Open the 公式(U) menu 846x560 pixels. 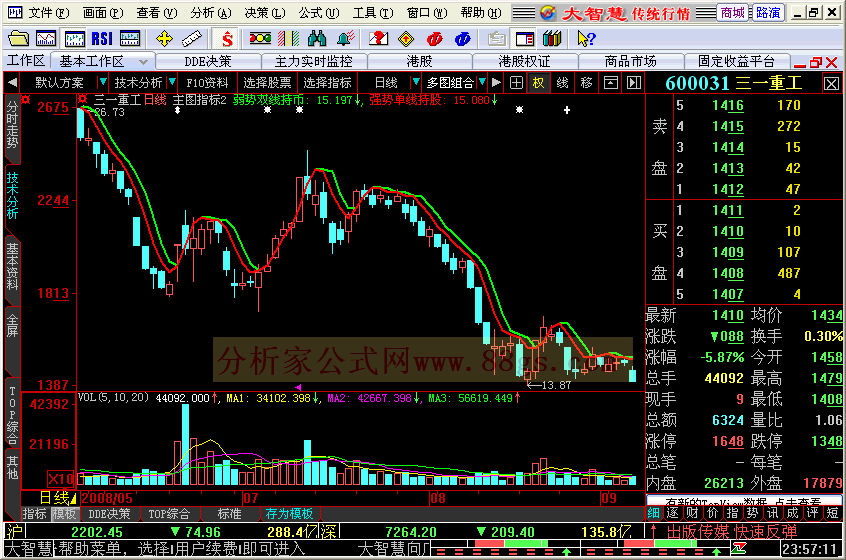point(318,12)
